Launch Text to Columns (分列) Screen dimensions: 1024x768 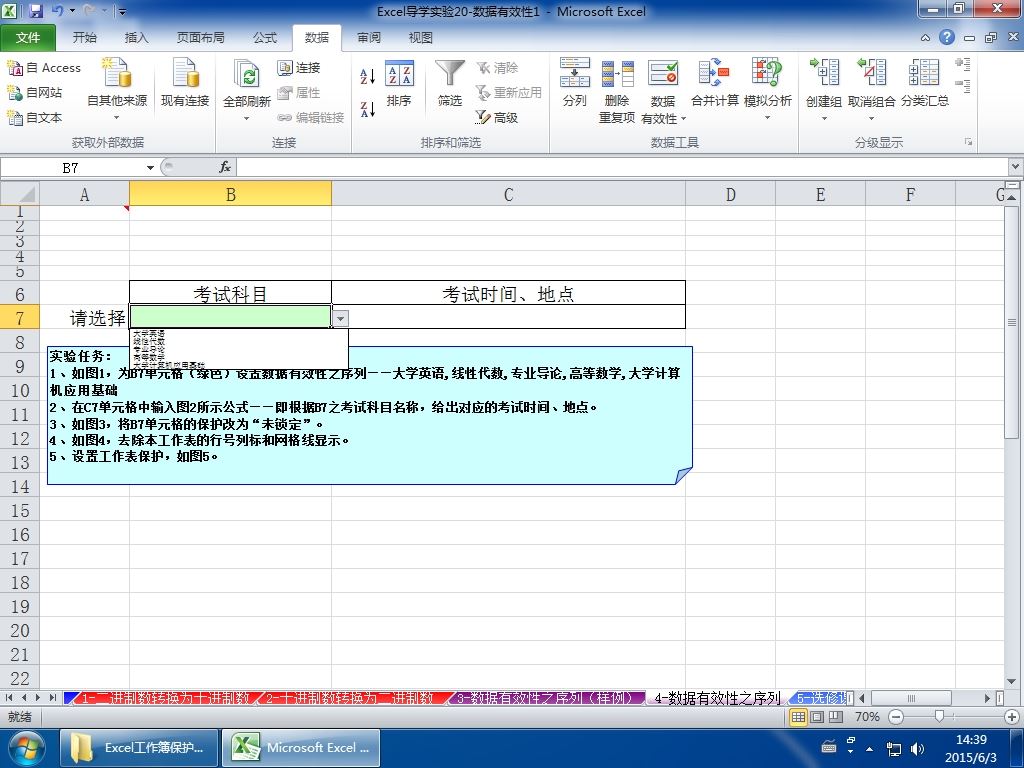(x=575, y=83)
